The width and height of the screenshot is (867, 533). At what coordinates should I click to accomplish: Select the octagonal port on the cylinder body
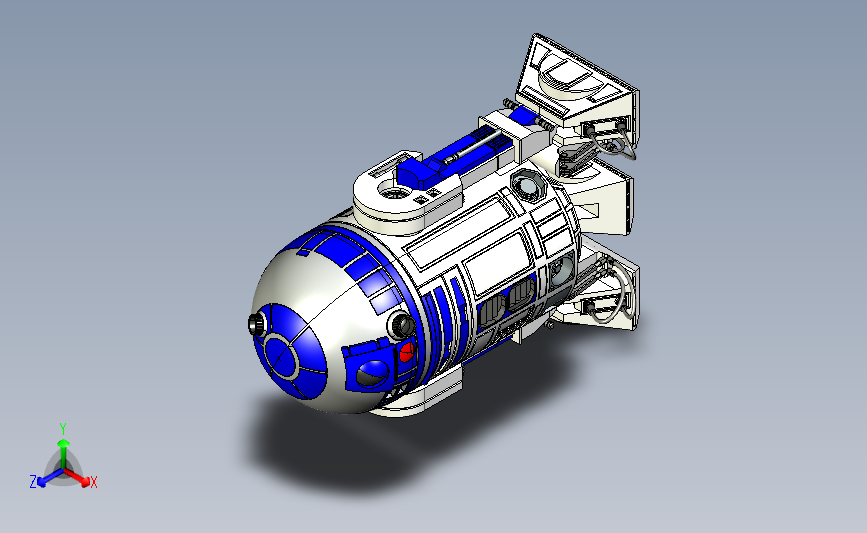point(528,185)
